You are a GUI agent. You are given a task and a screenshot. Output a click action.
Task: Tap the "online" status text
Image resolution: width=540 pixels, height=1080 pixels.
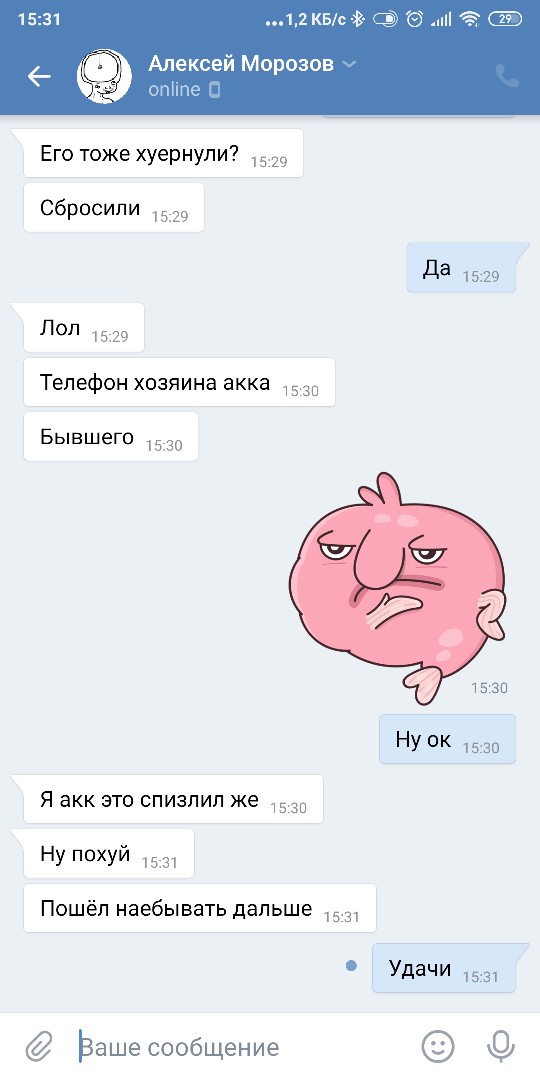point(174,90)
